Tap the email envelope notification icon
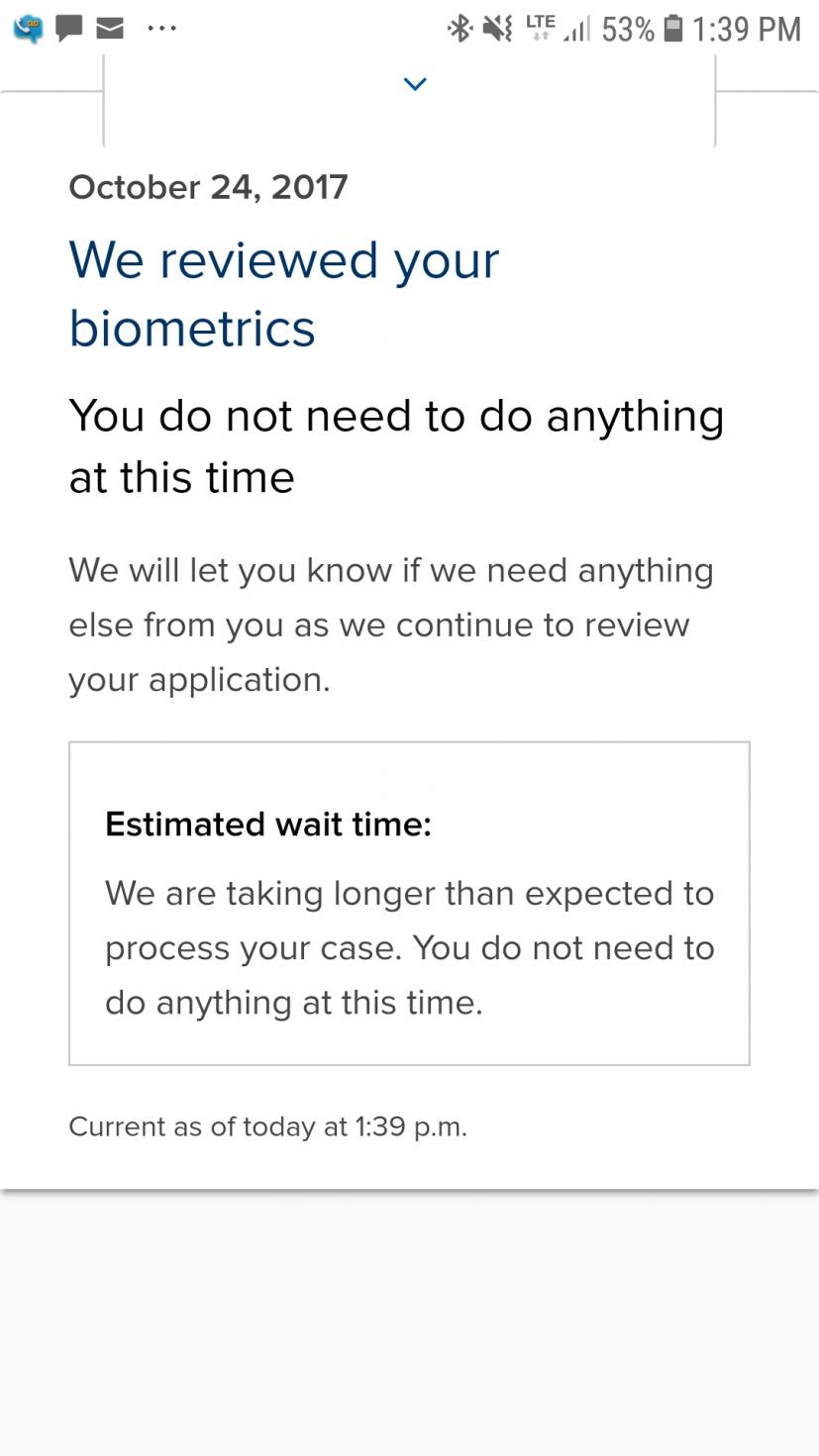 point(109,29)
